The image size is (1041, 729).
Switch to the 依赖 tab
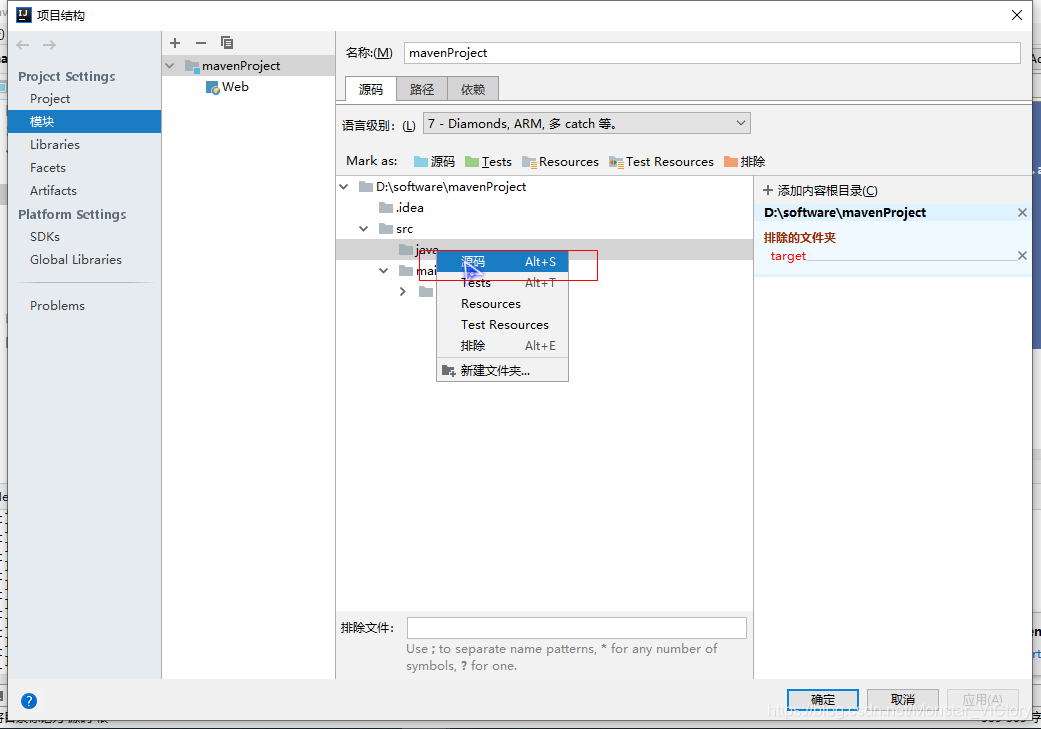point(473,89)
